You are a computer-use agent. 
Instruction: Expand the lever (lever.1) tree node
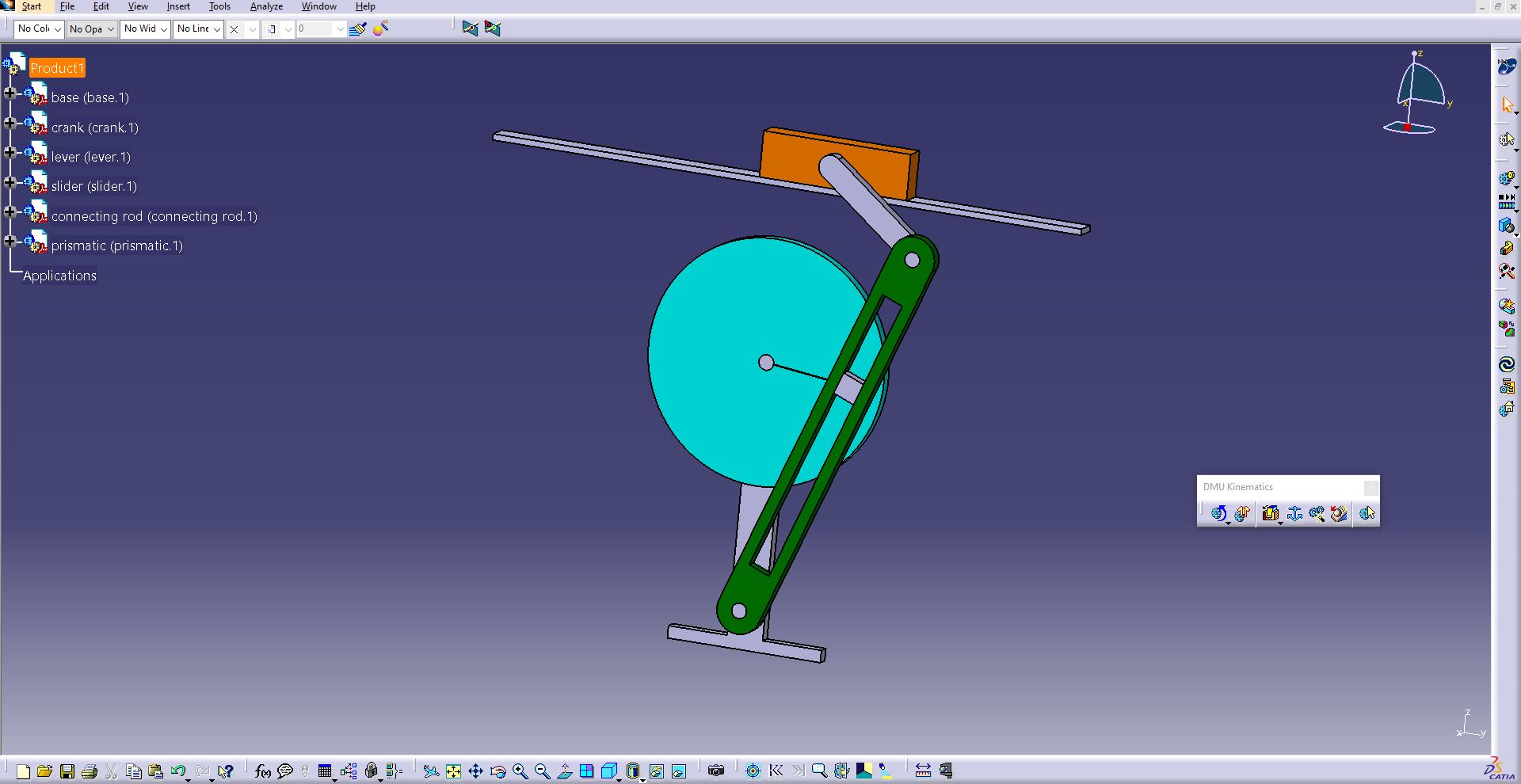pos(10,152)
